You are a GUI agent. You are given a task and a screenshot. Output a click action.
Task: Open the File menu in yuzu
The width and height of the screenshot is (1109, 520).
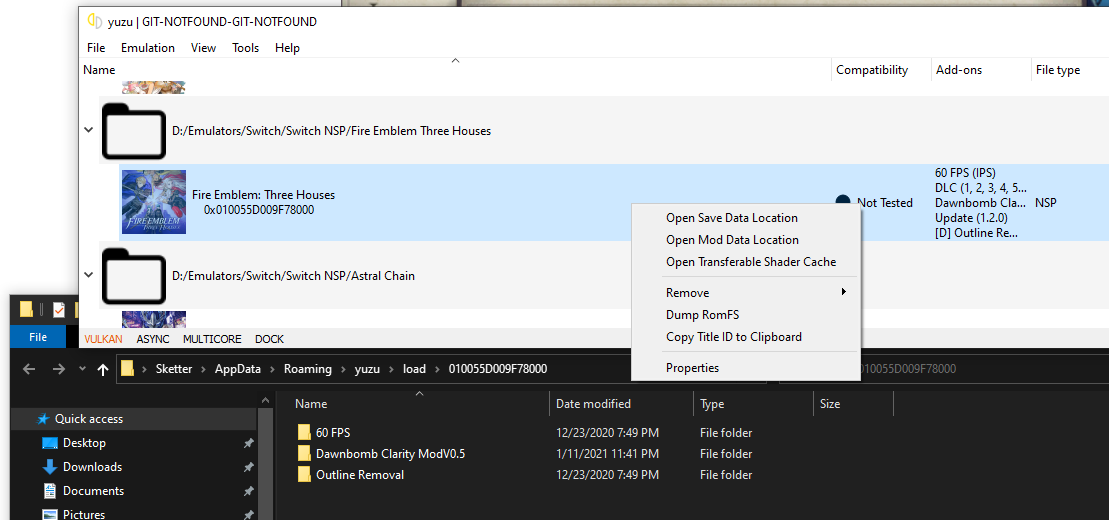95,48
